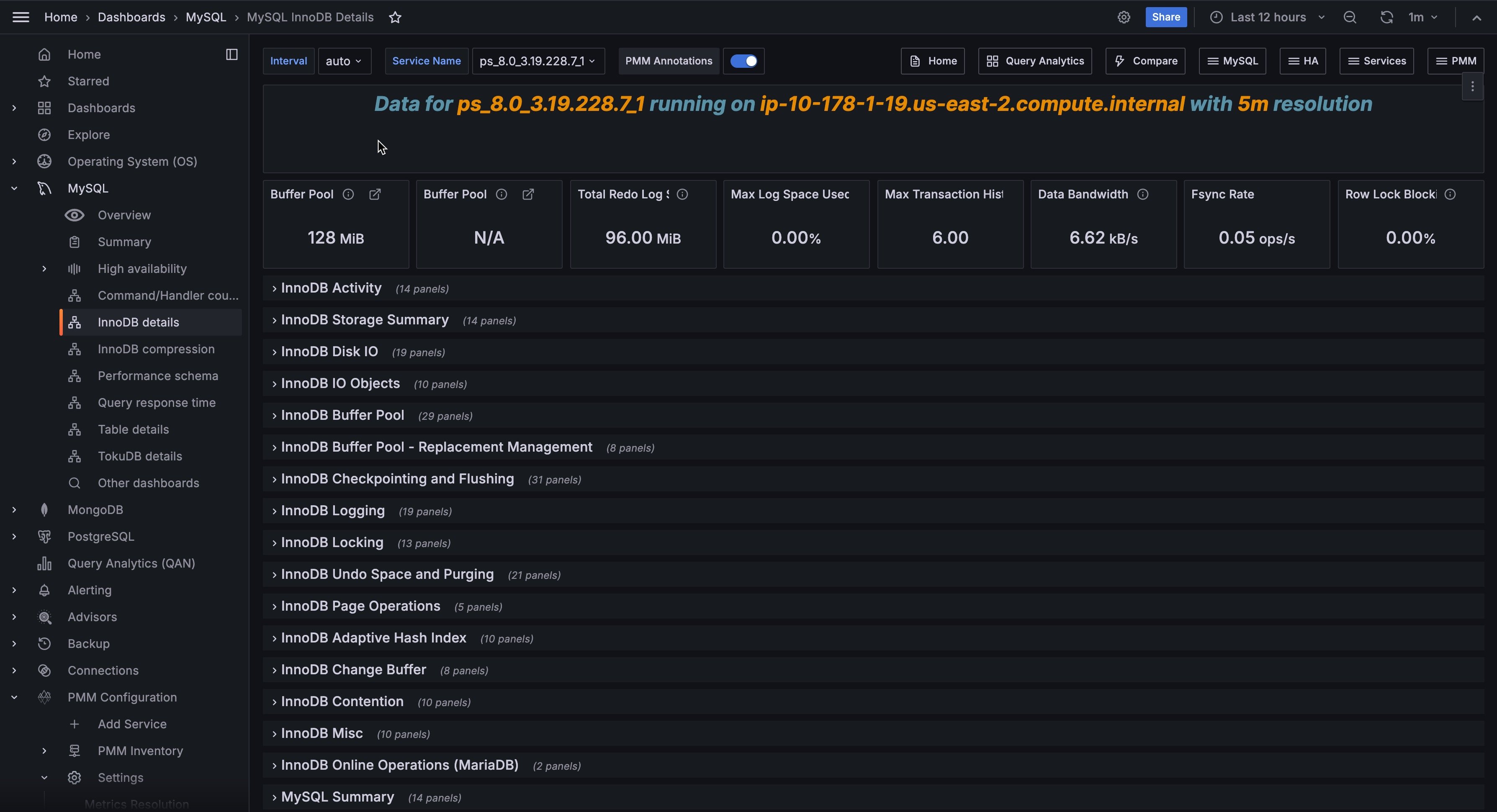The height and width of the screenshot is (812, 1497).
Task: Click the panel three-dot menu icon
Action: click(x=1472, y=87)
